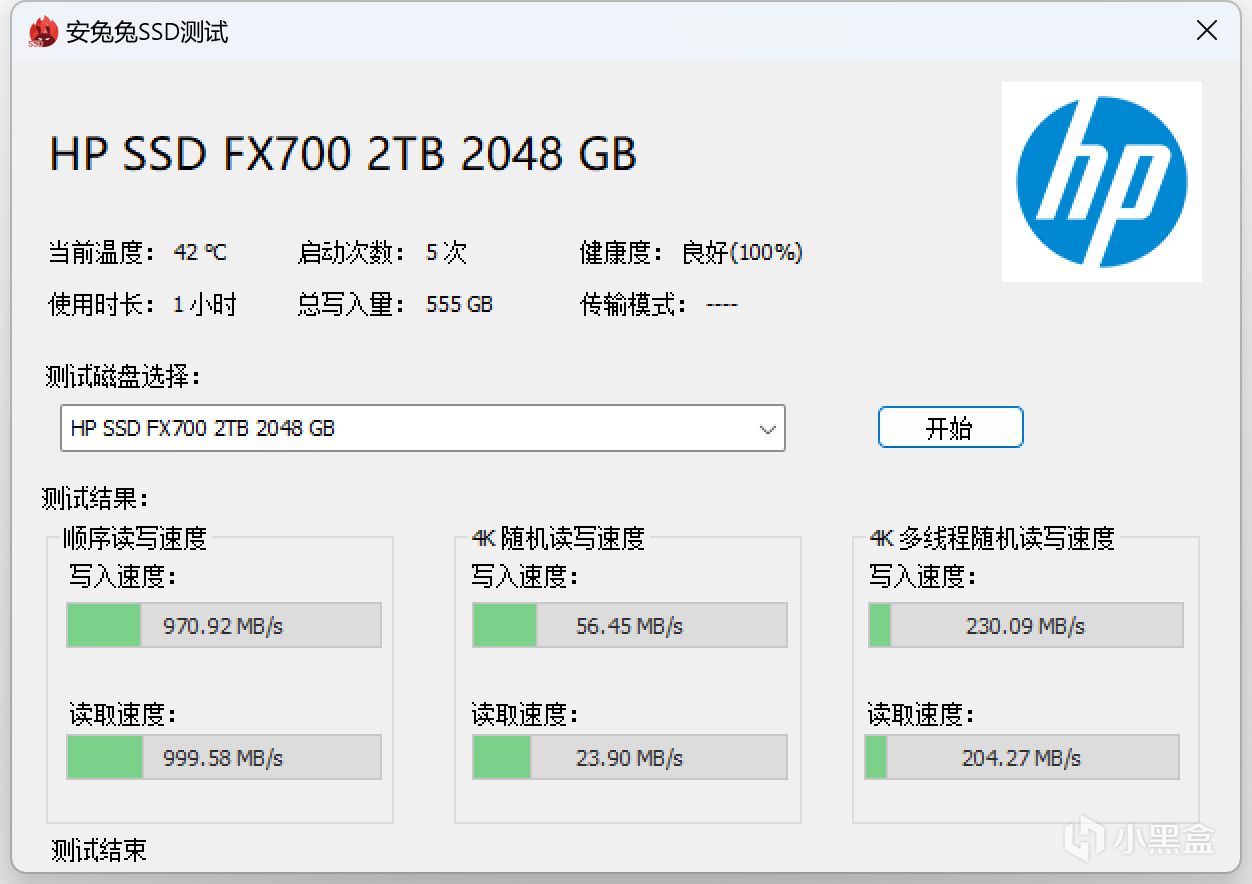Viewport: 1252px width, 884px height.
Task: Click the health status 良好(100%) text
Action: coord(742,253)
